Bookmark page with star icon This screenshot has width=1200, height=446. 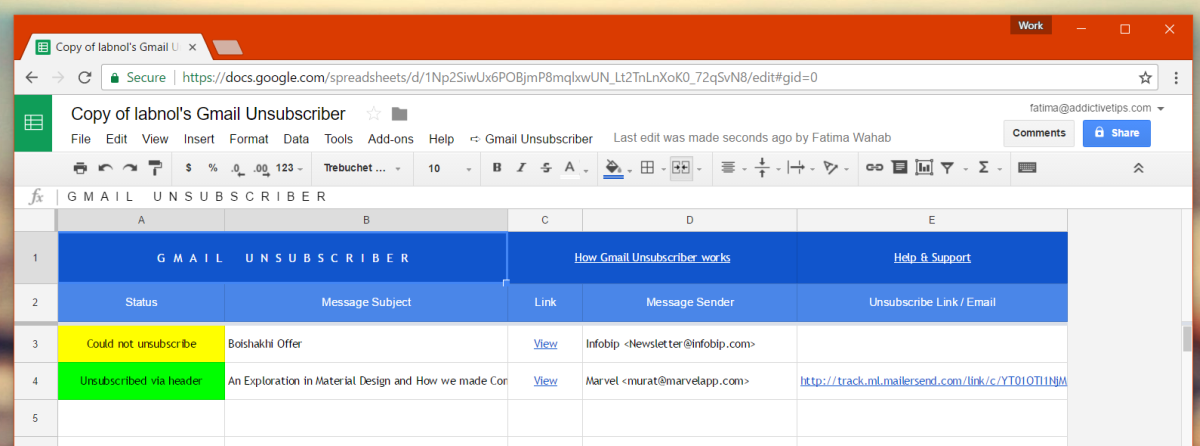point(1145,77)
